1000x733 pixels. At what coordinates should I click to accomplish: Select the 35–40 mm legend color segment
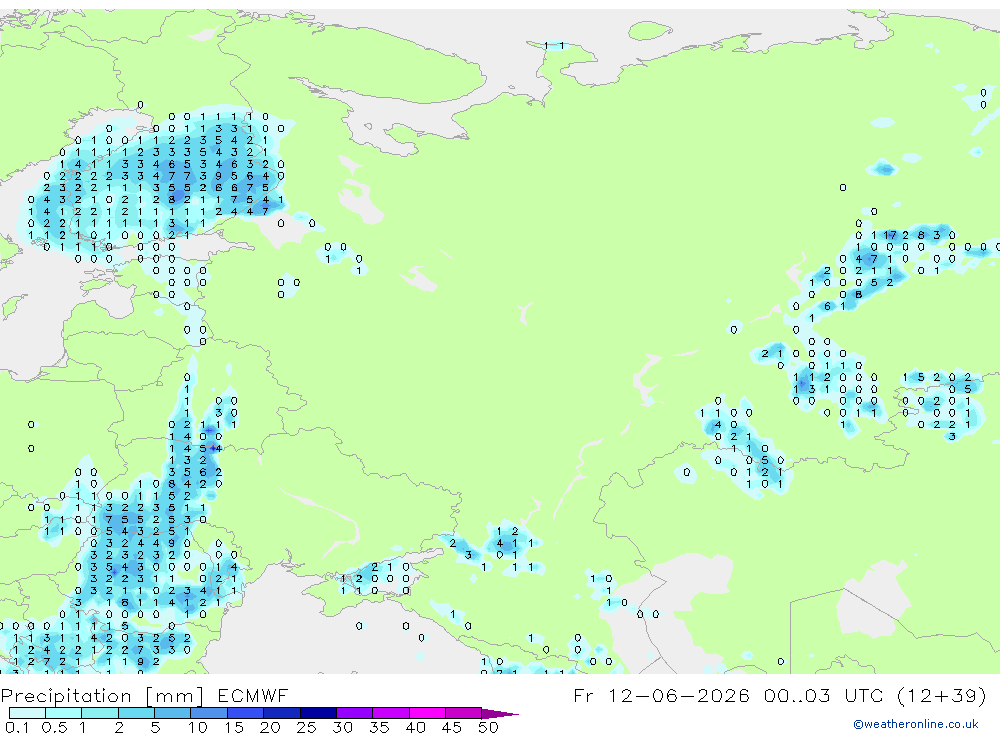(x=391, y=713)
